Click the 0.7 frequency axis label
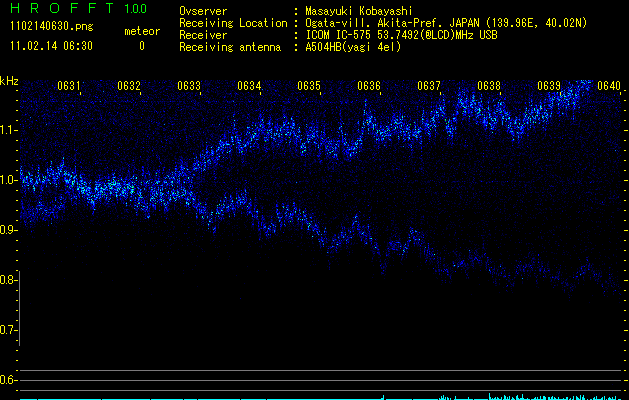The height and width of the screenshot is (400, 629). point(8,330)
